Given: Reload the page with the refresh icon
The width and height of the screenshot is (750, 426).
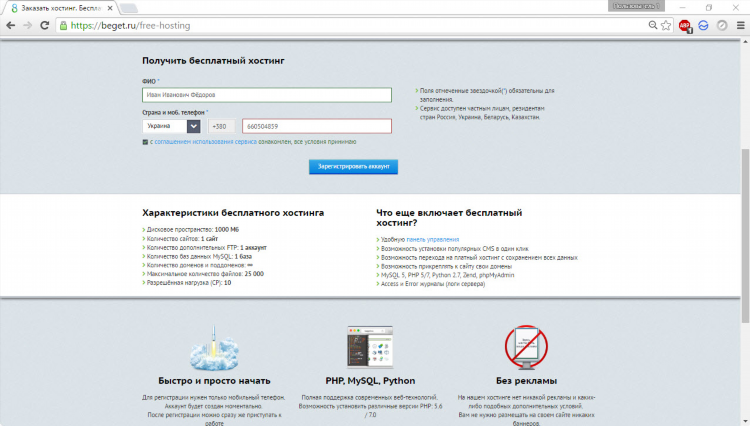Looking at the screenshot, I should (x=44, y=25).
